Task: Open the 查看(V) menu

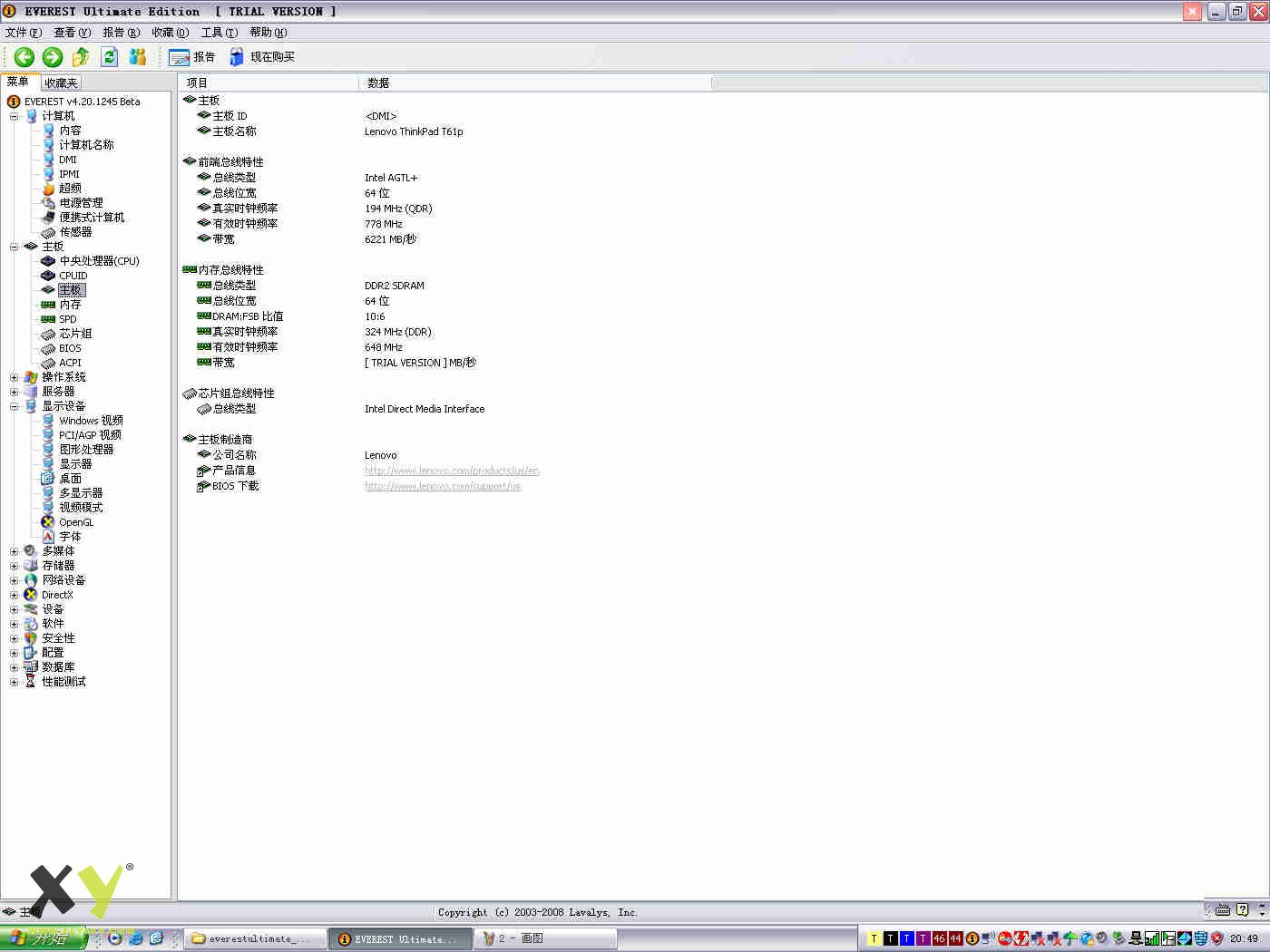Action: pyautogui.click(x=73, y=33)
